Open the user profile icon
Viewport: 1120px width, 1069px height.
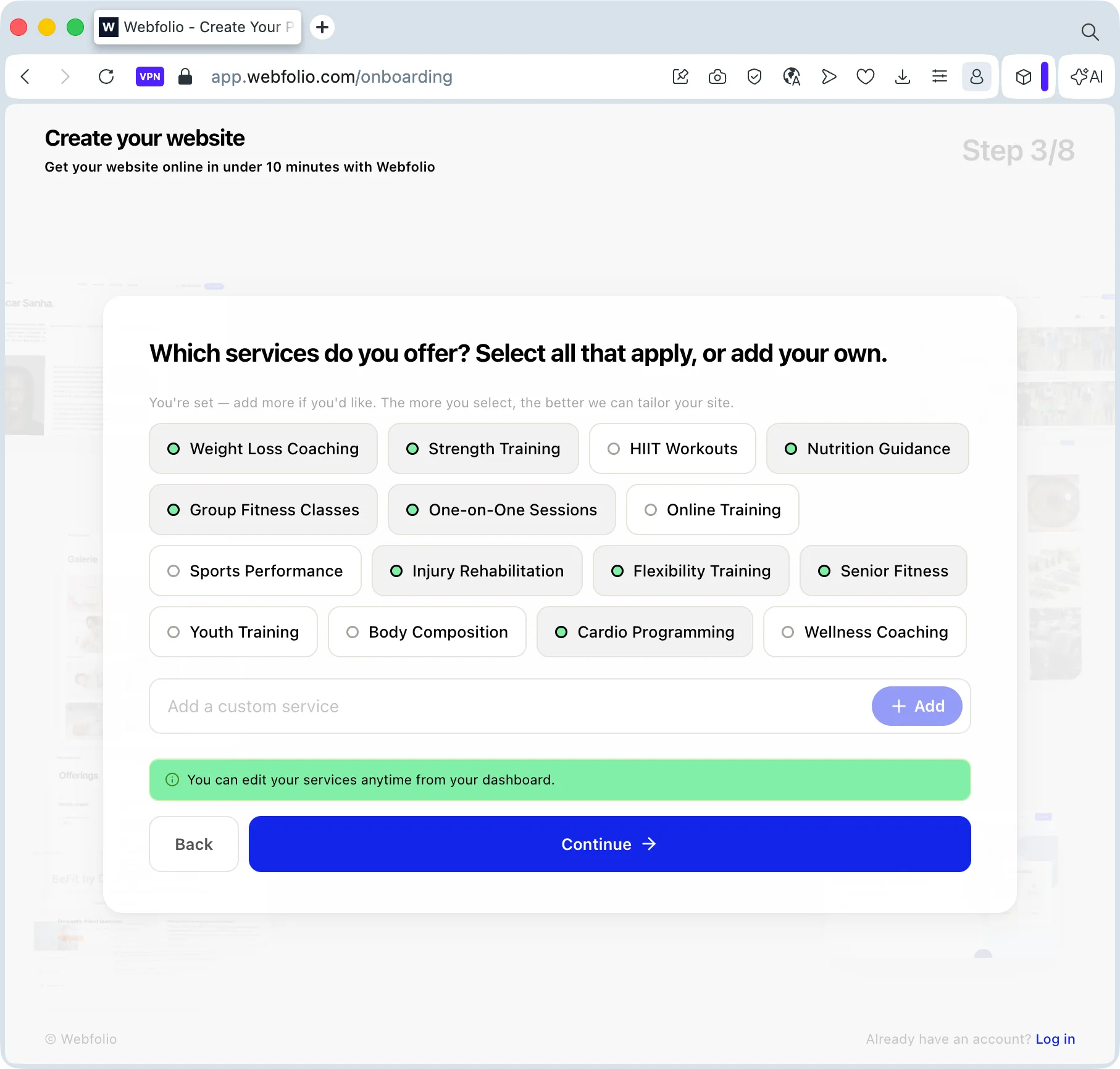(x=977, y=77)
